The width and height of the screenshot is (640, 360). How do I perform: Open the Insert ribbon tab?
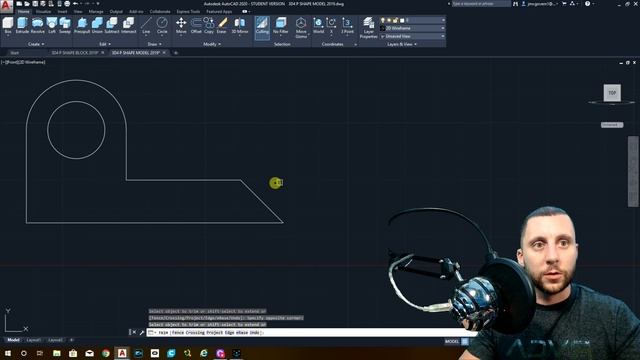tap(62, 11)
